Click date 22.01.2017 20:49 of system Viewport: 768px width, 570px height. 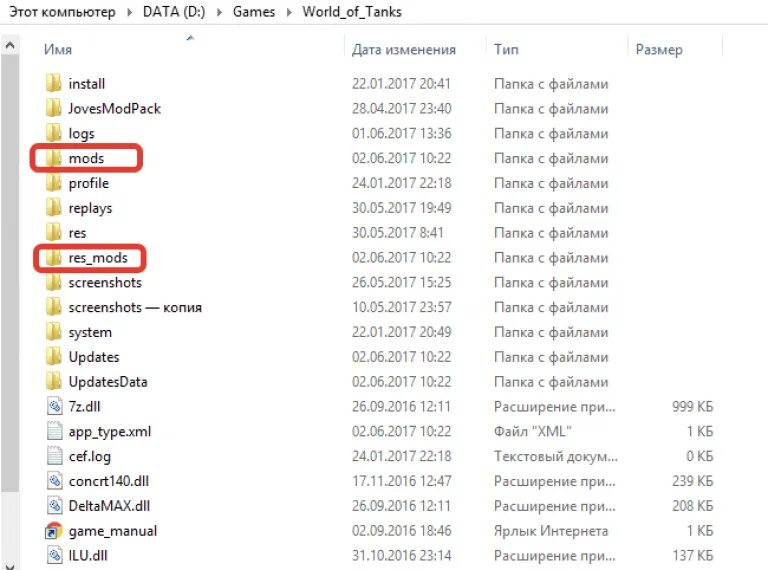(401, 332)
